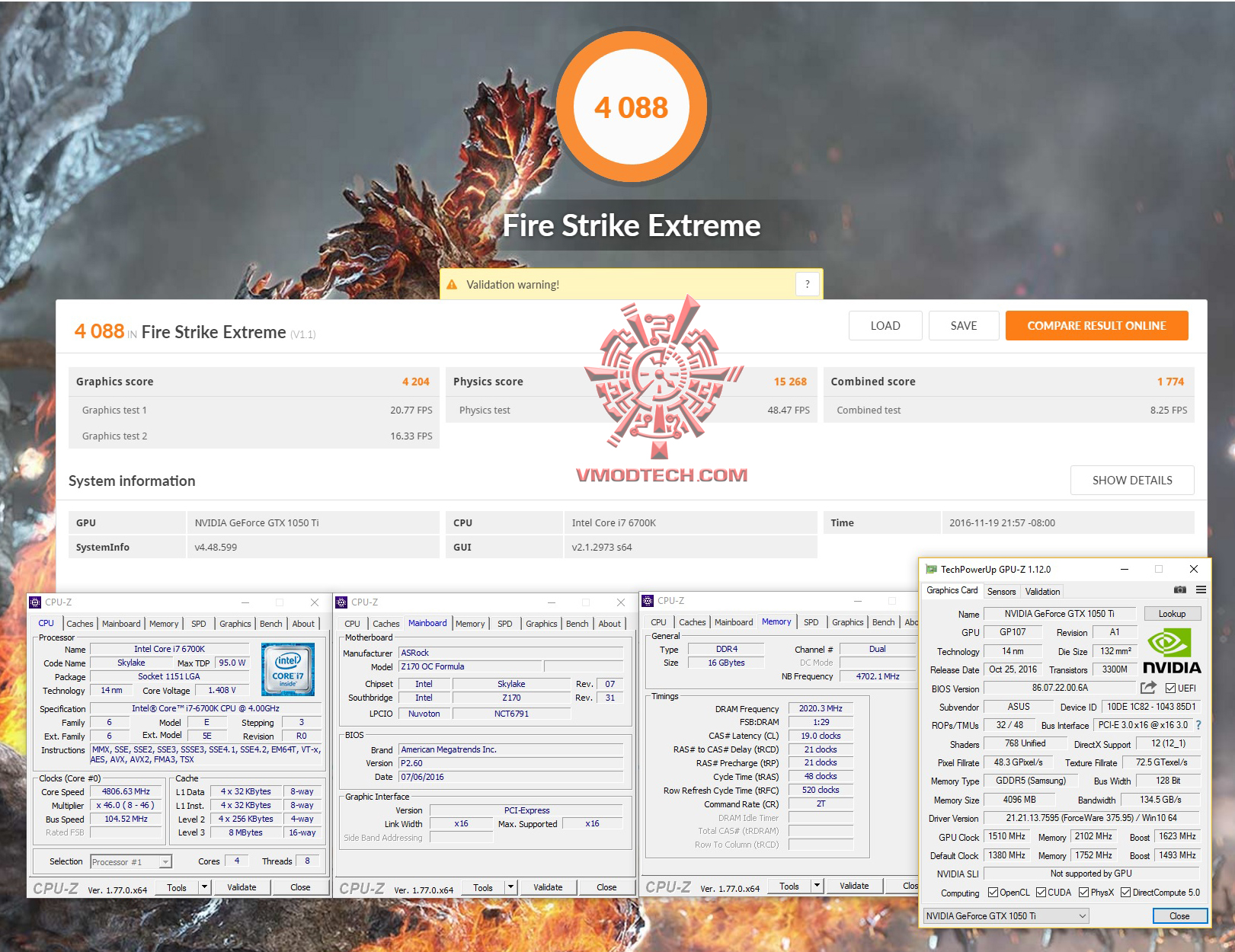The image size is (1235, 952).
Task: Click the Core Voltage value 1.408 V
Action: point(222,691)
